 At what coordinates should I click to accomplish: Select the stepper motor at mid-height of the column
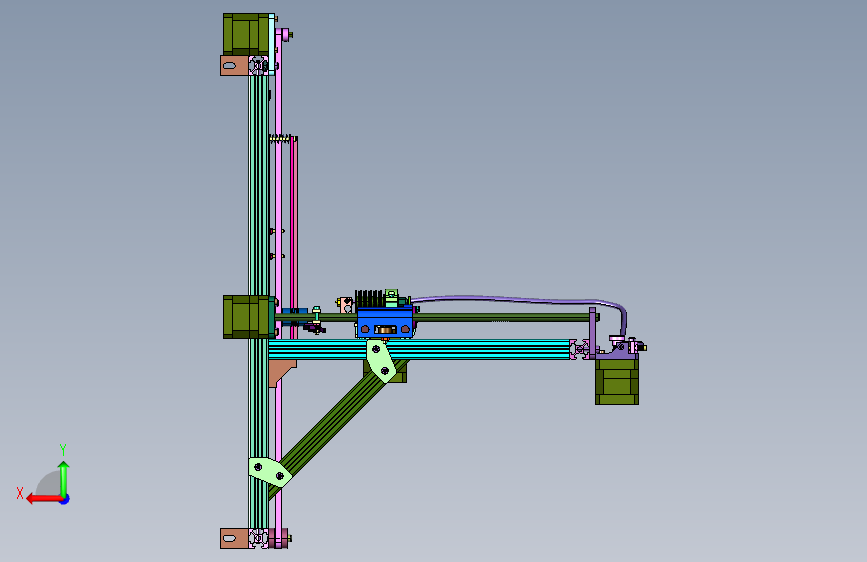click(x=248, y=317)
